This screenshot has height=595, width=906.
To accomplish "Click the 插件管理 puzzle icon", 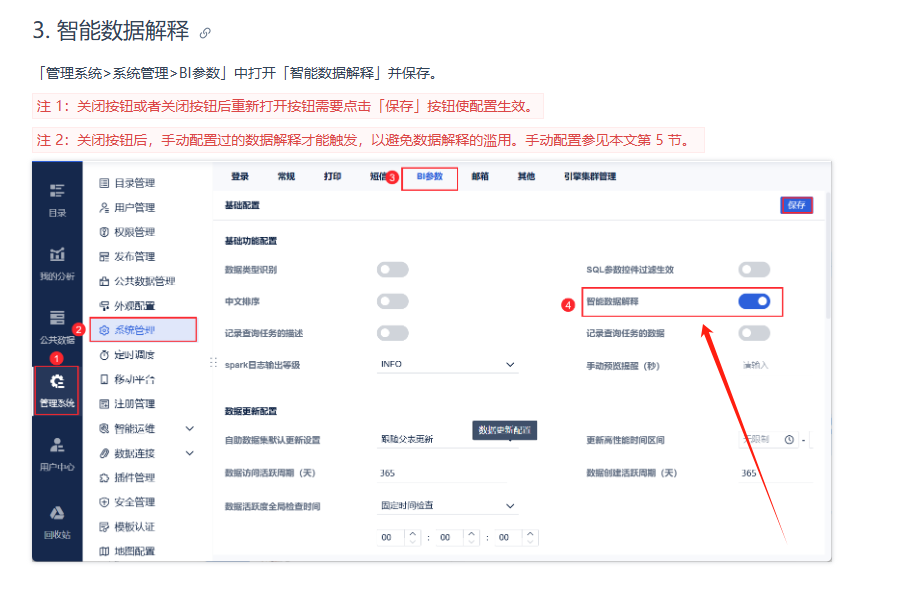I will click(104, 478).
